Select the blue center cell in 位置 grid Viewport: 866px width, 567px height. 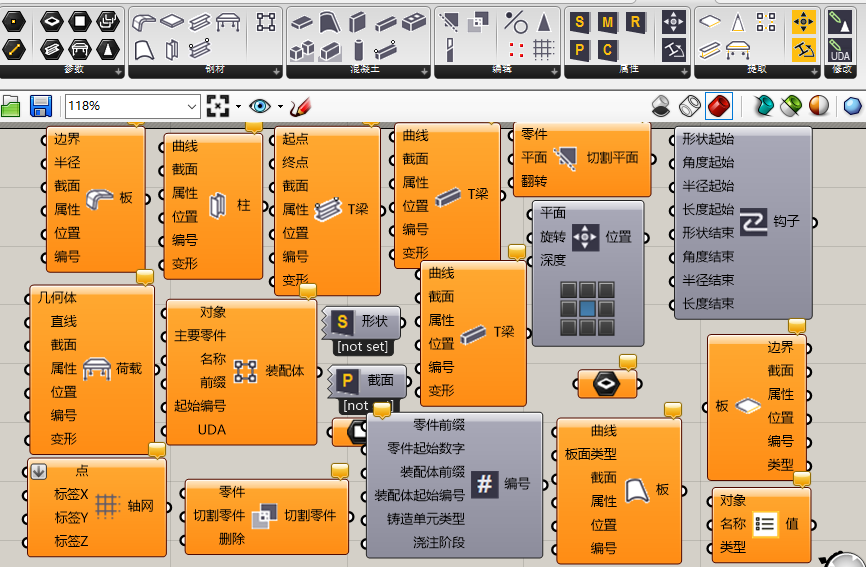point(587,309)
